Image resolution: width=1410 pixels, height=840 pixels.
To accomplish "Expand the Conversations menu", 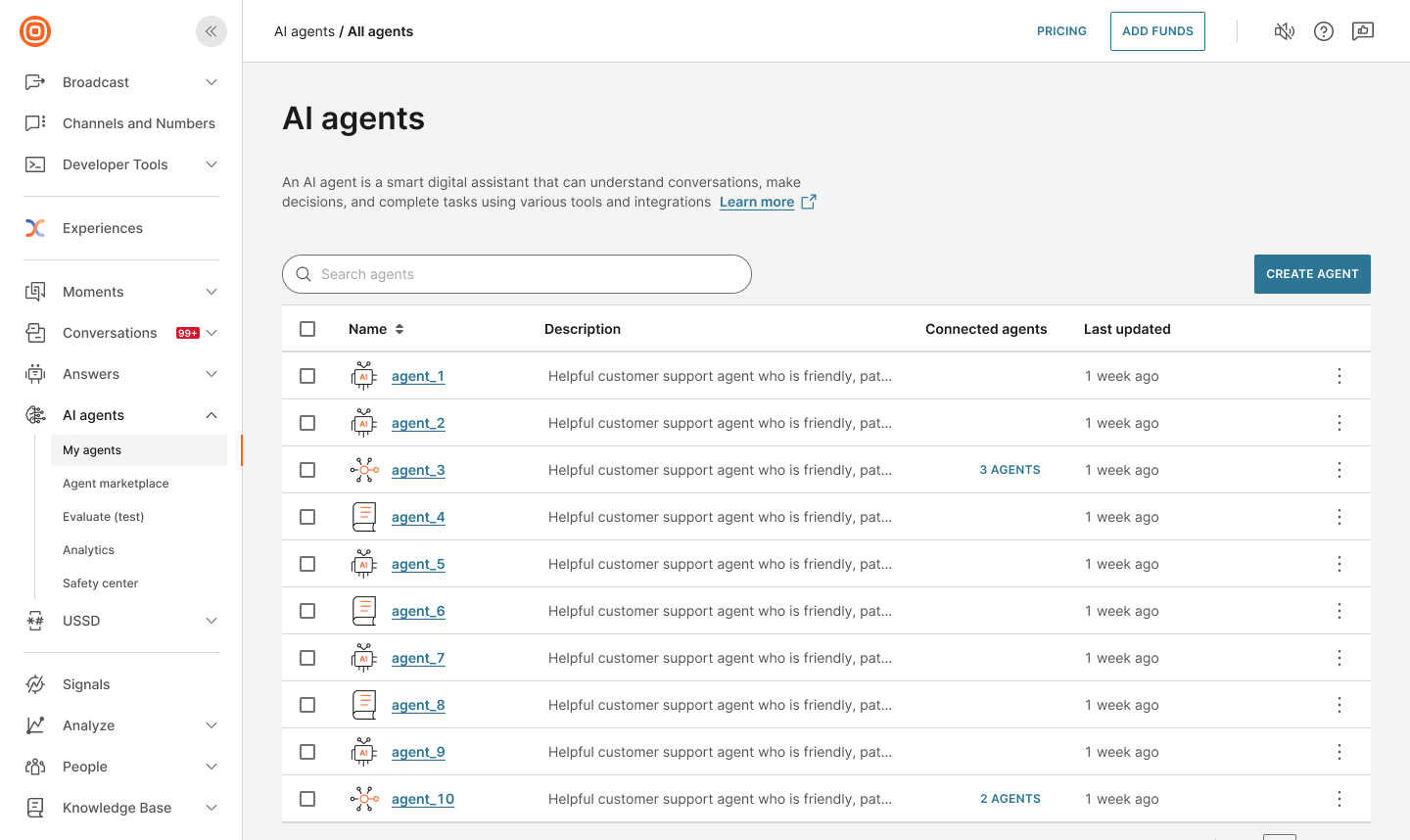I will click(211, 332).
